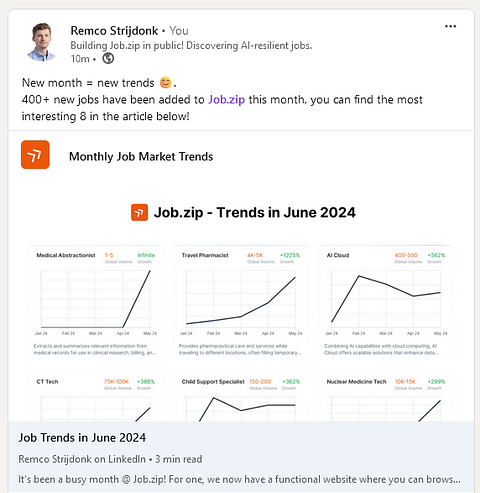Click the CT Tech chart card

click(95, 397)
